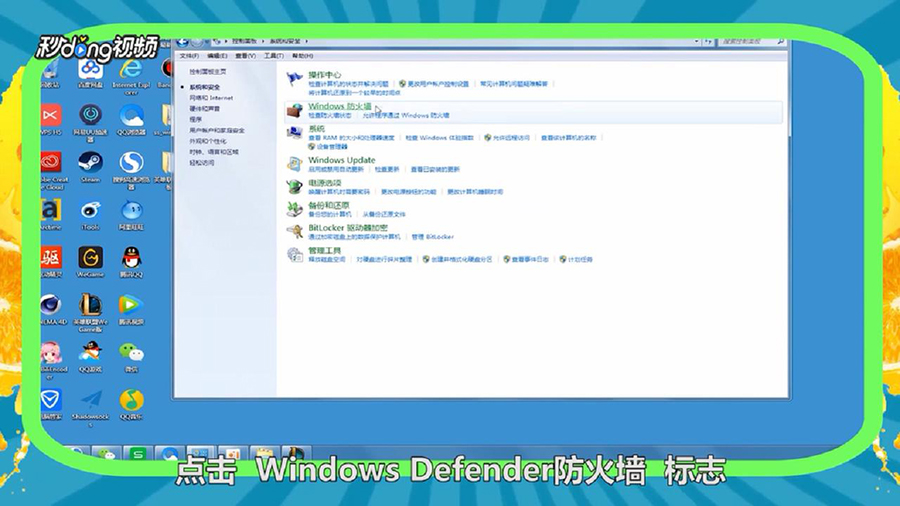Click the WeChat icon in the taskbar
This screenshot has width=900, height=506.
107,454
